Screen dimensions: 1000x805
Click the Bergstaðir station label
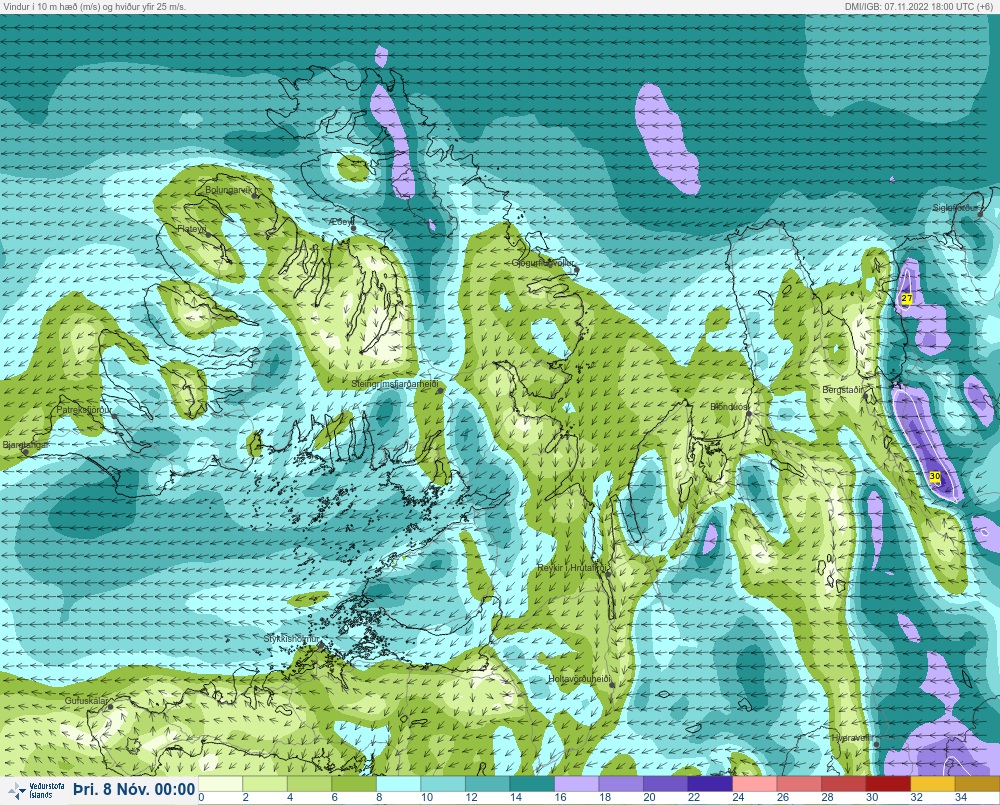coord(842,389)
